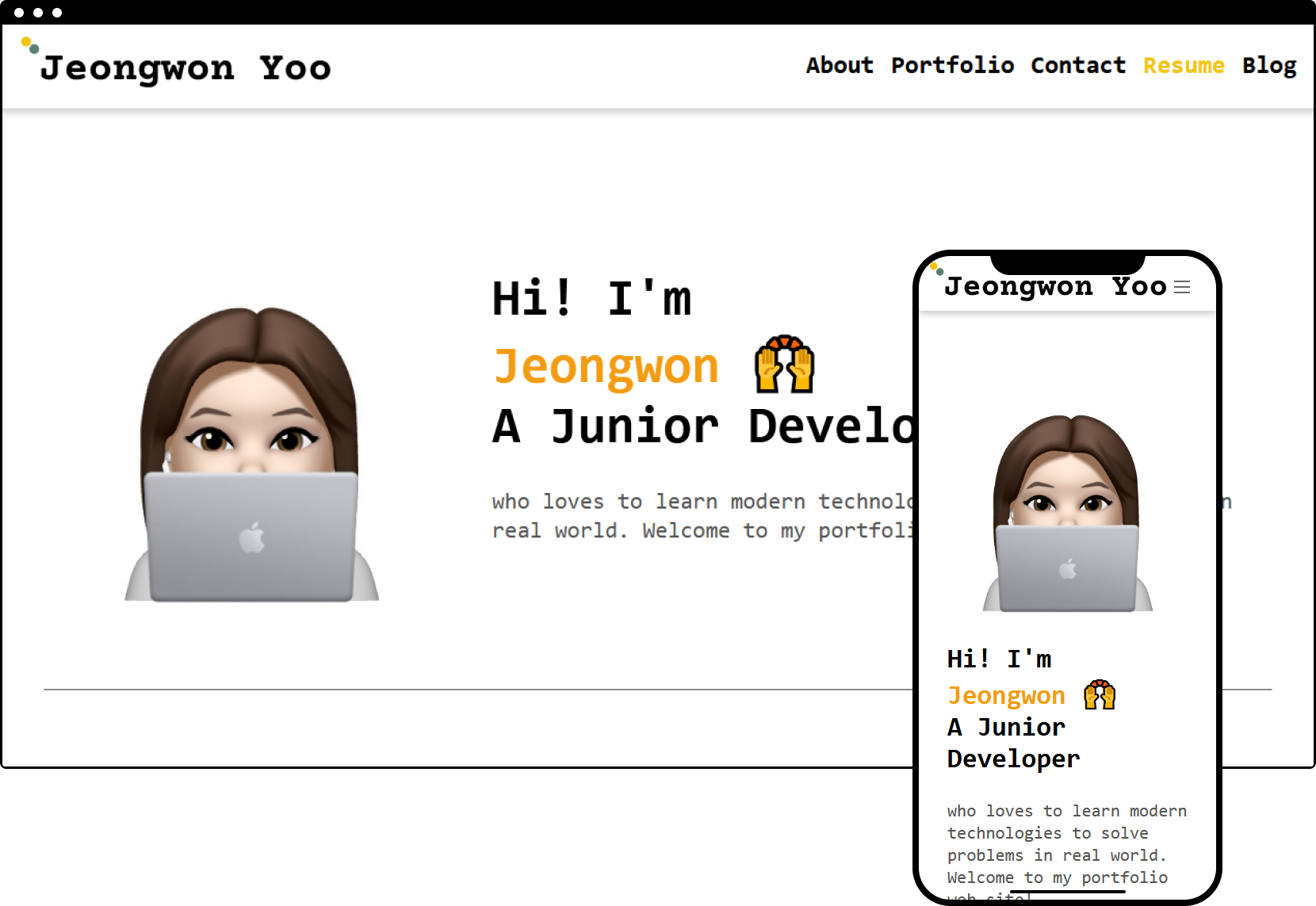Click the orange Jeongwon text in mobile view

(x=1005, y=695)
